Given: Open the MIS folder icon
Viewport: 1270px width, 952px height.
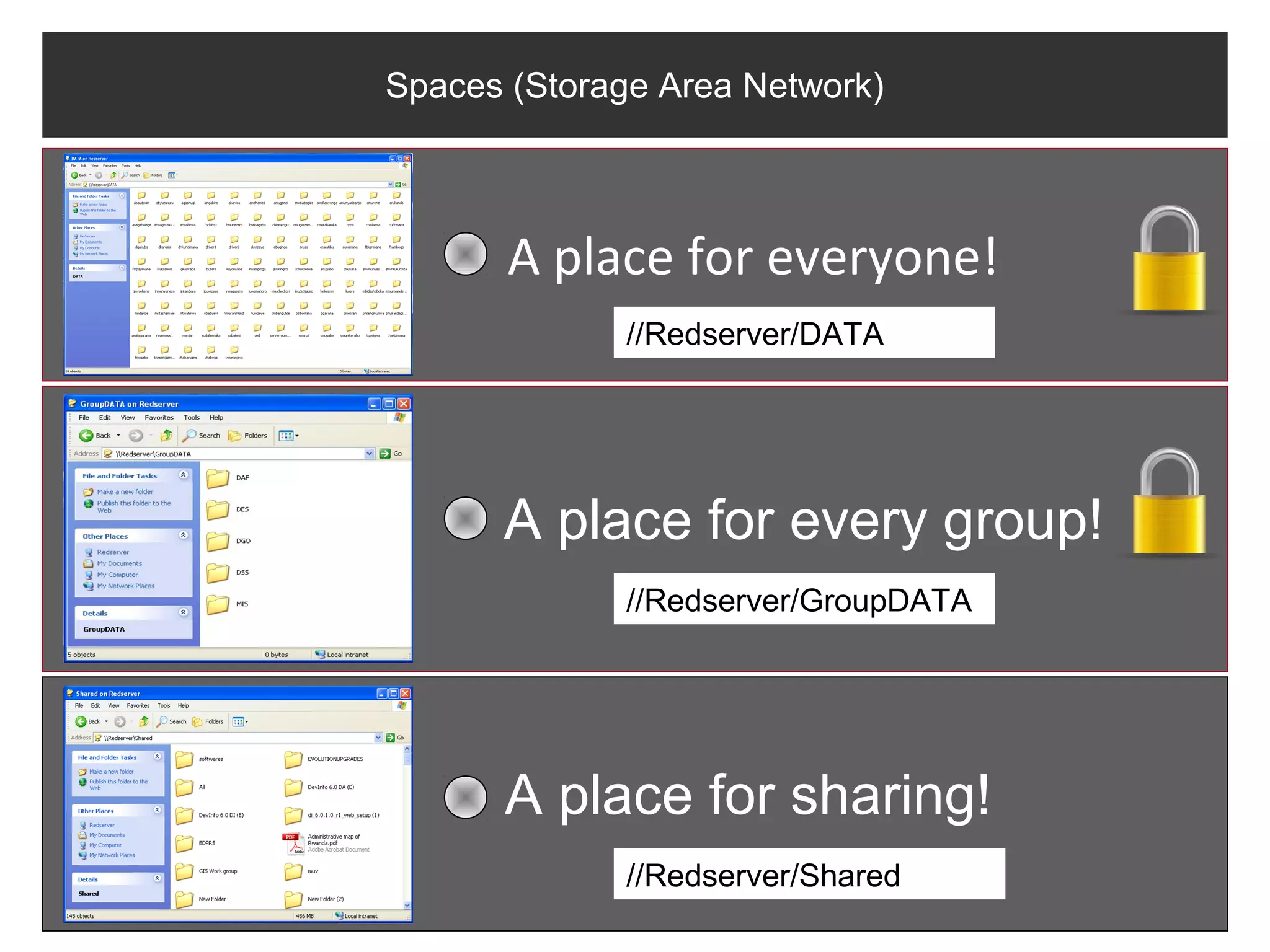Looking at the screenshot, I should [218, 604].
